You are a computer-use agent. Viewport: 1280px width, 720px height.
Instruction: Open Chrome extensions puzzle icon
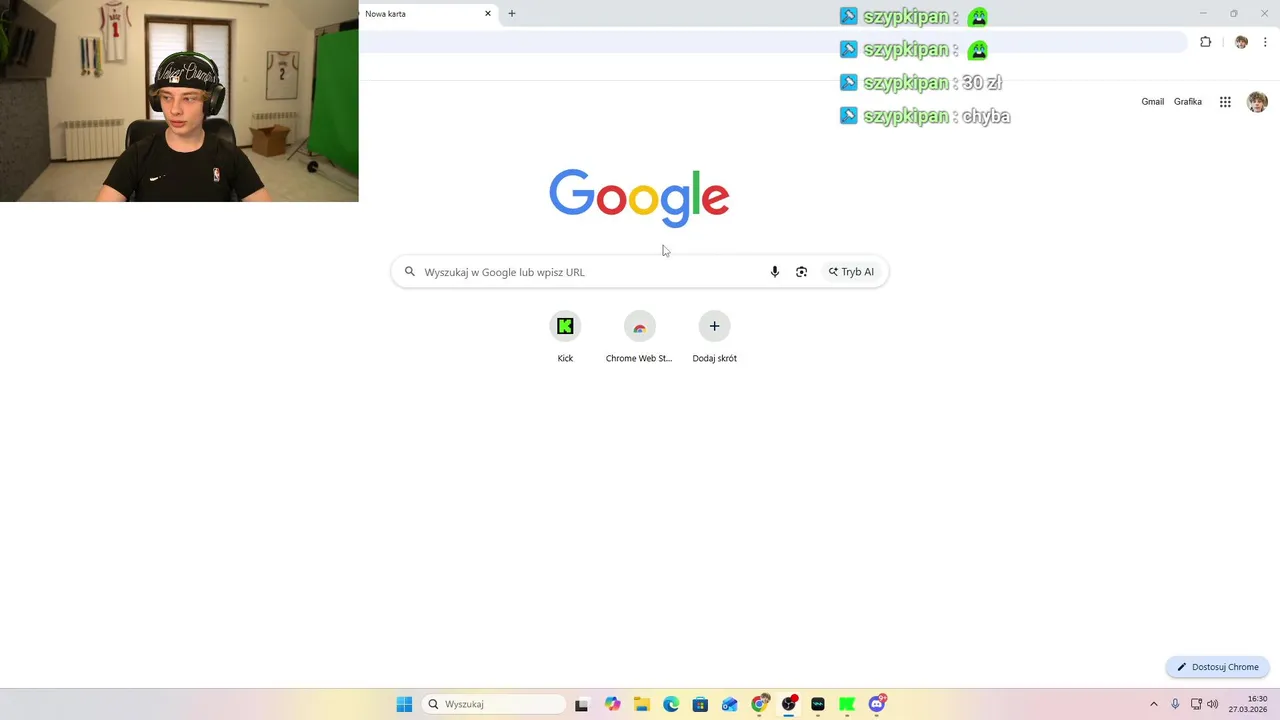(x=1205, y=42)
